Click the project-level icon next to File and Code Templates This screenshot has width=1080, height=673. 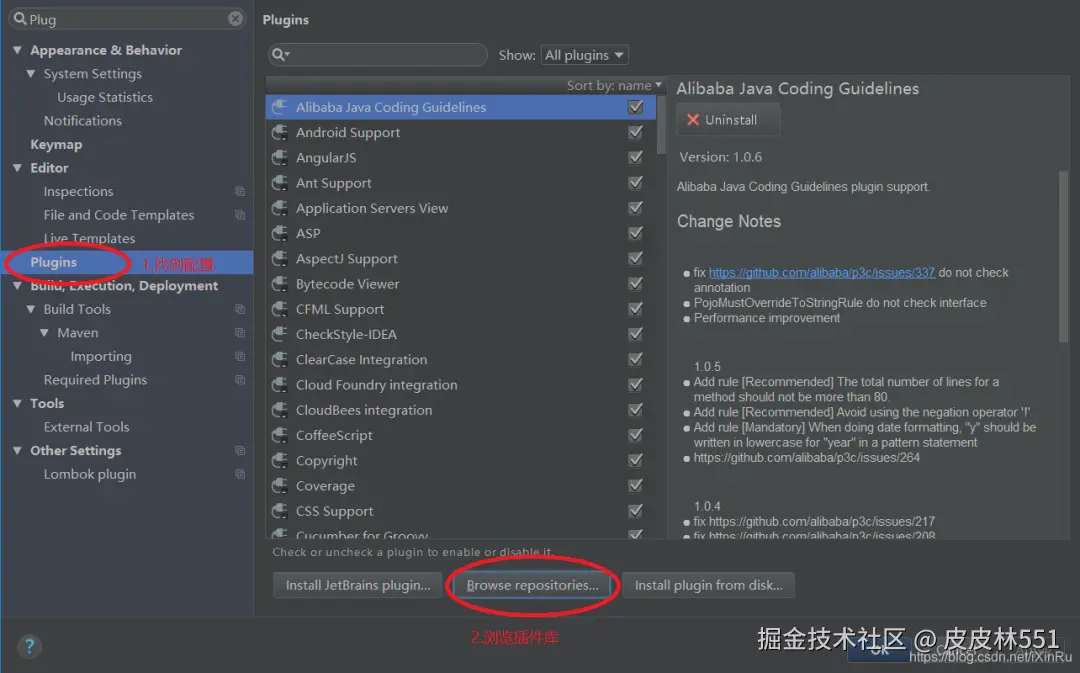coord(240,215)
